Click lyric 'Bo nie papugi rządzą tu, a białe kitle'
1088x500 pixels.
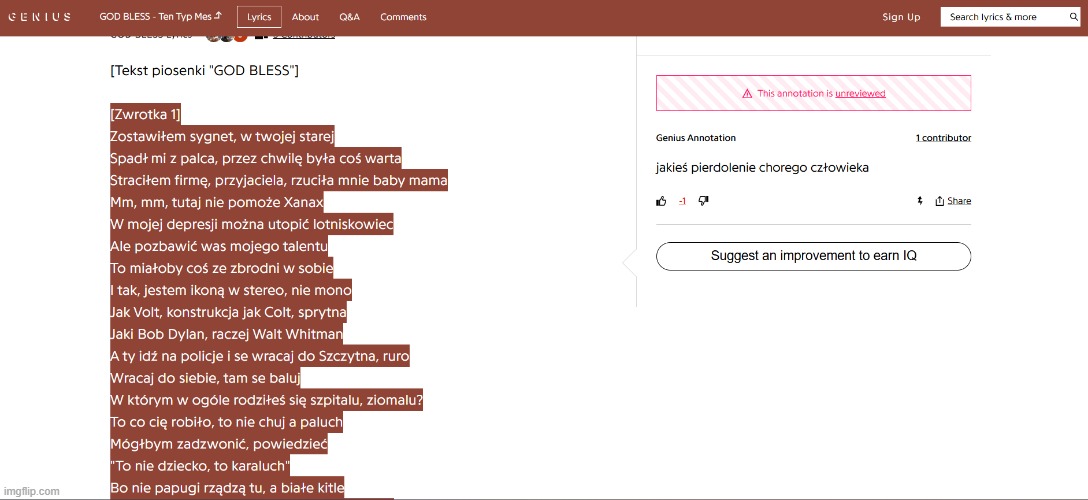coord(227,488)
